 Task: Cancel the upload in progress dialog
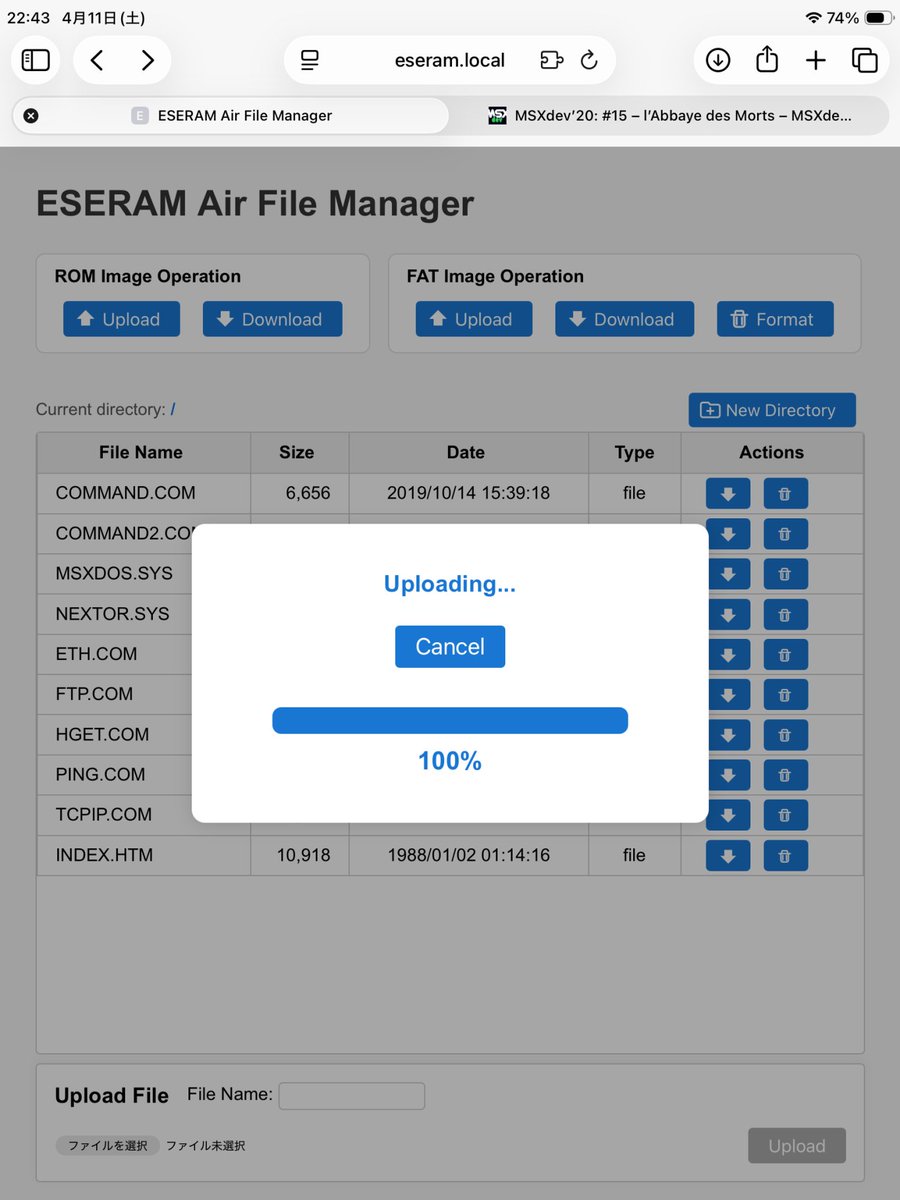point(450,647)
